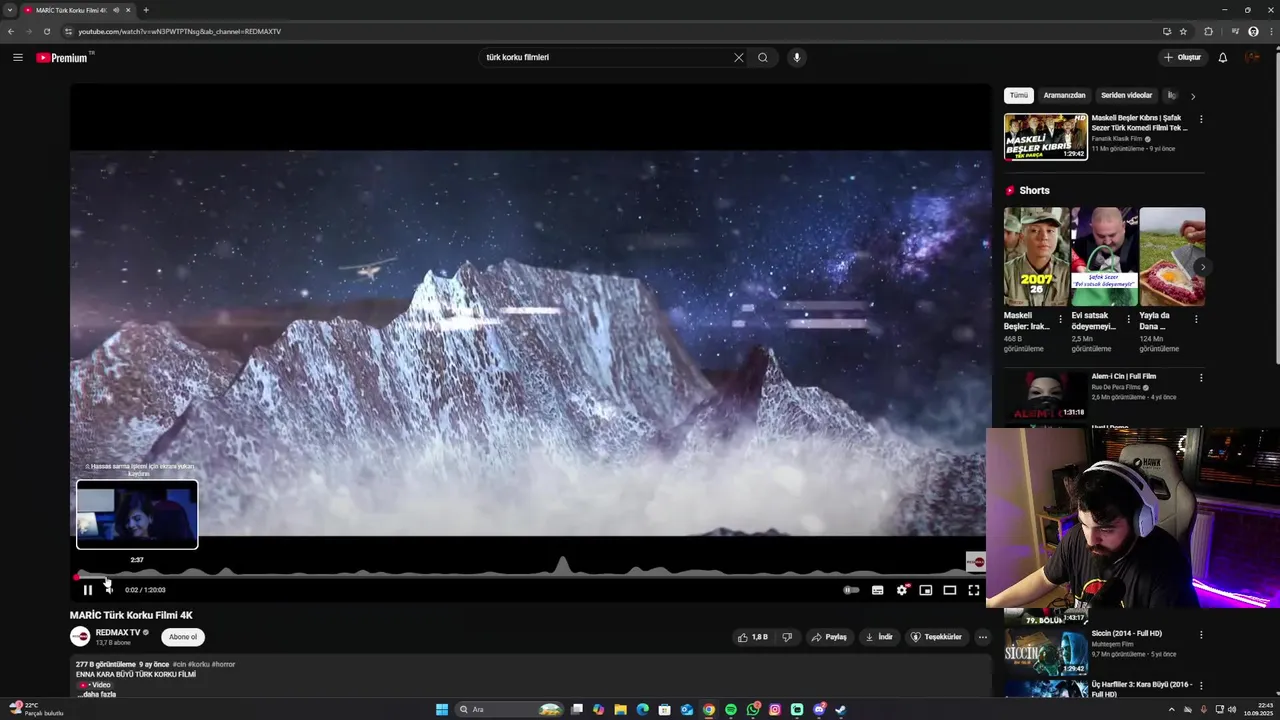Open File Explorer from taskbar
Screen dimensions: 1280x720
coord(620,710)
